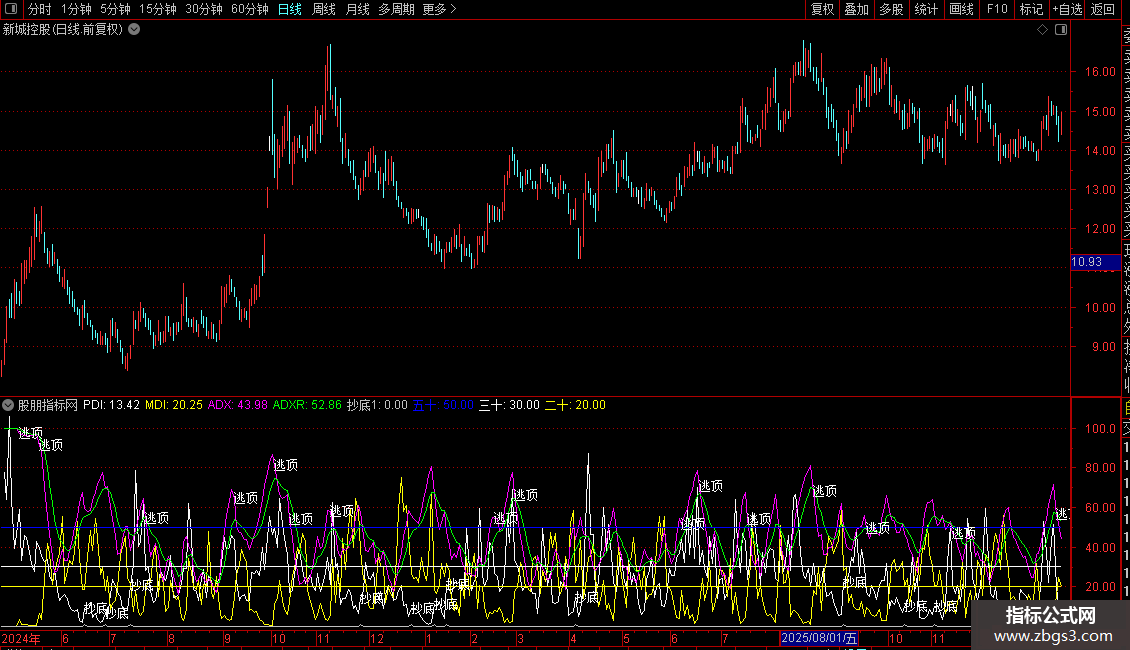This screenshot has width=1130, height=650.
Task: Add stock via +自选 button
Action: (1067, 9)
